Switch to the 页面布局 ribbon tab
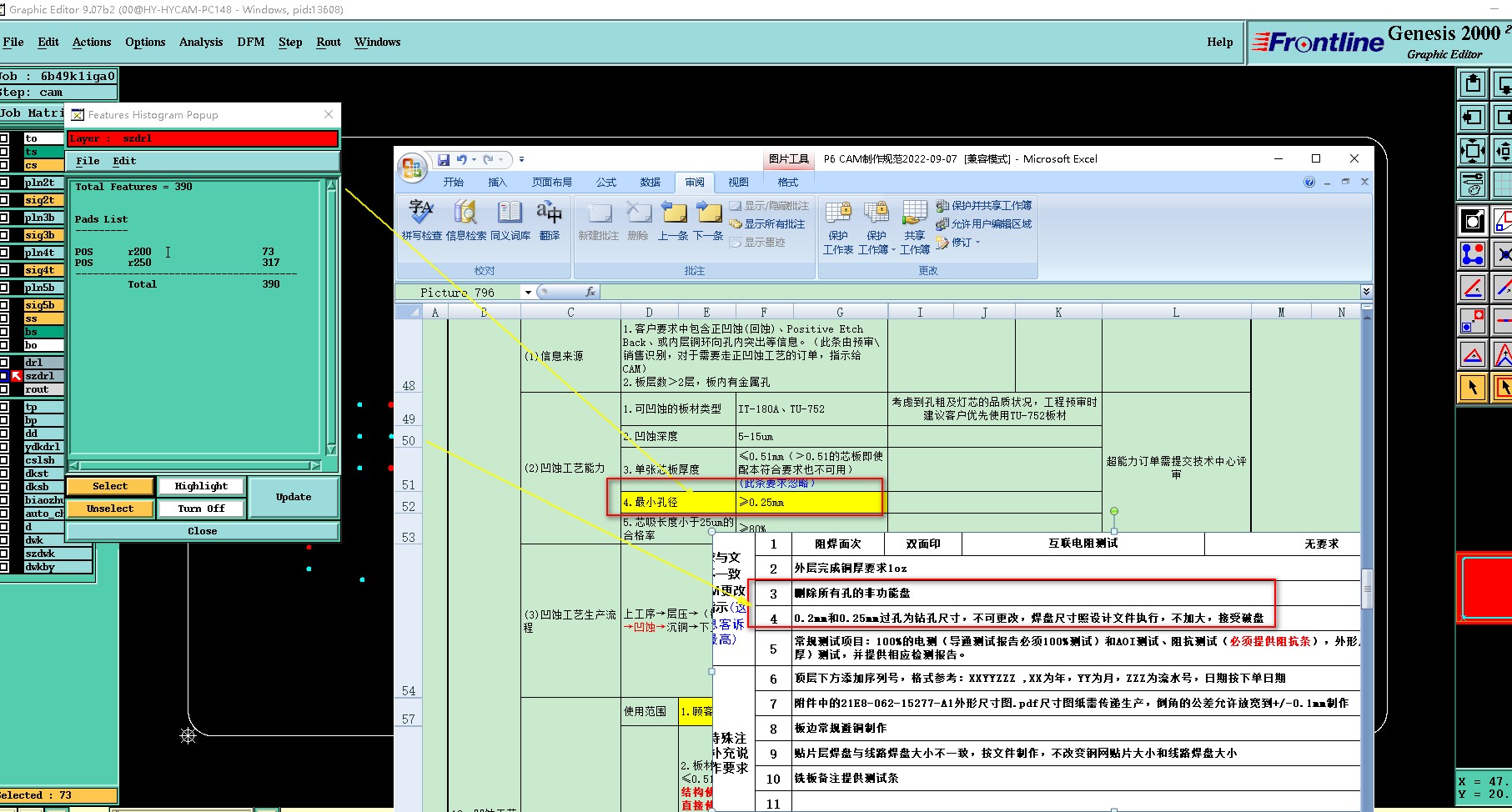 552,182
